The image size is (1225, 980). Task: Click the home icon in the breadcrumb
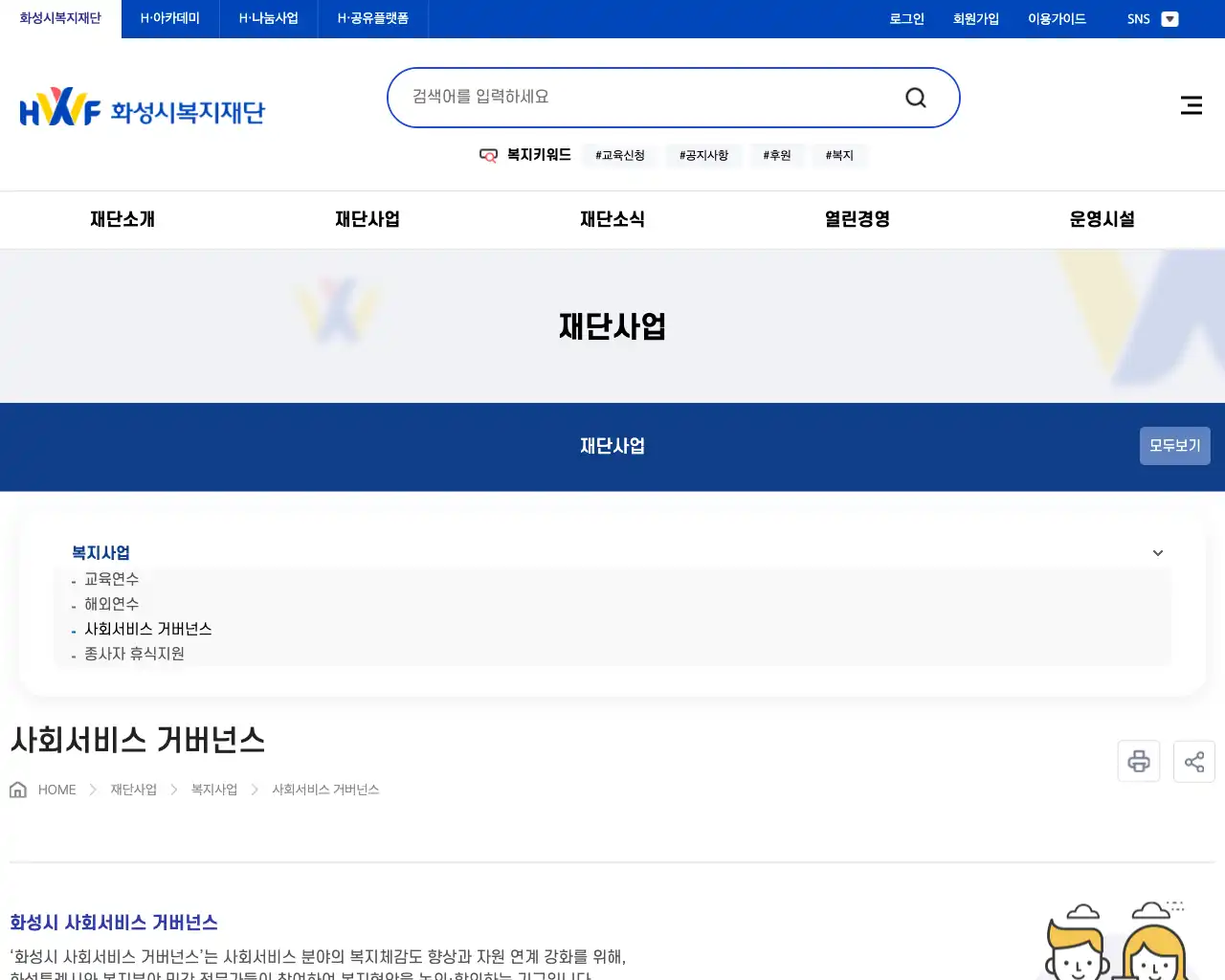17,788
